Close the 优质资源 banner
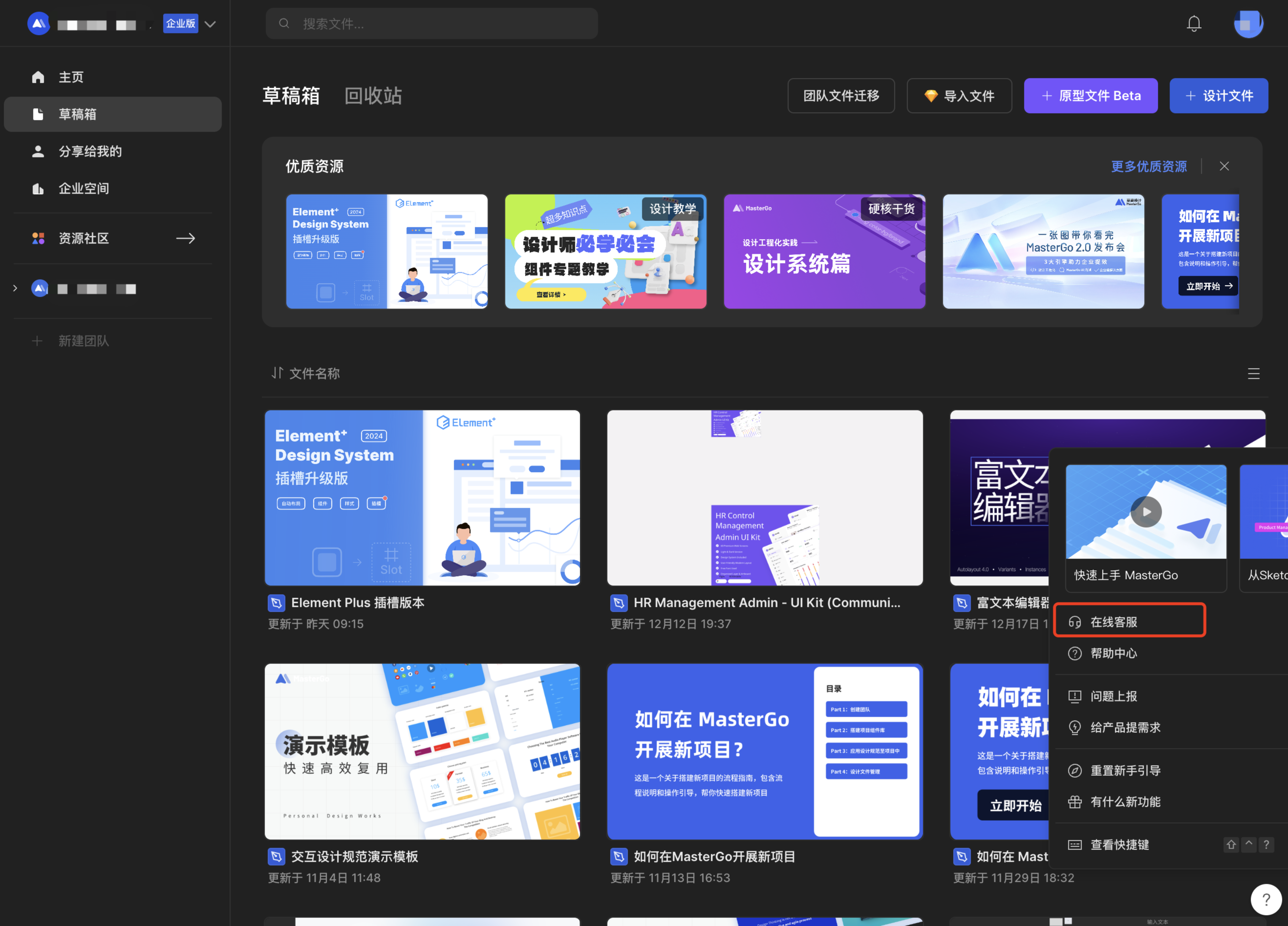1288x926 pixels. (x=1224, y=166)
